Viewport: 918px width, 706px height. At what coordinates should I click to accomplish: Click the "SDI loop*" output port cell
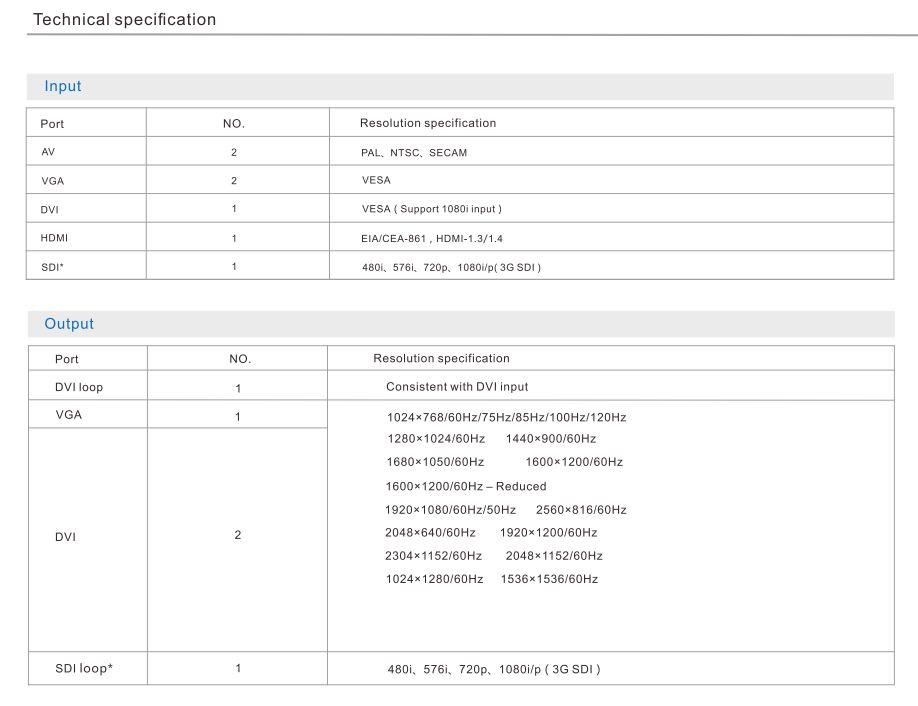pyautogui.click(x=84, y=668)
